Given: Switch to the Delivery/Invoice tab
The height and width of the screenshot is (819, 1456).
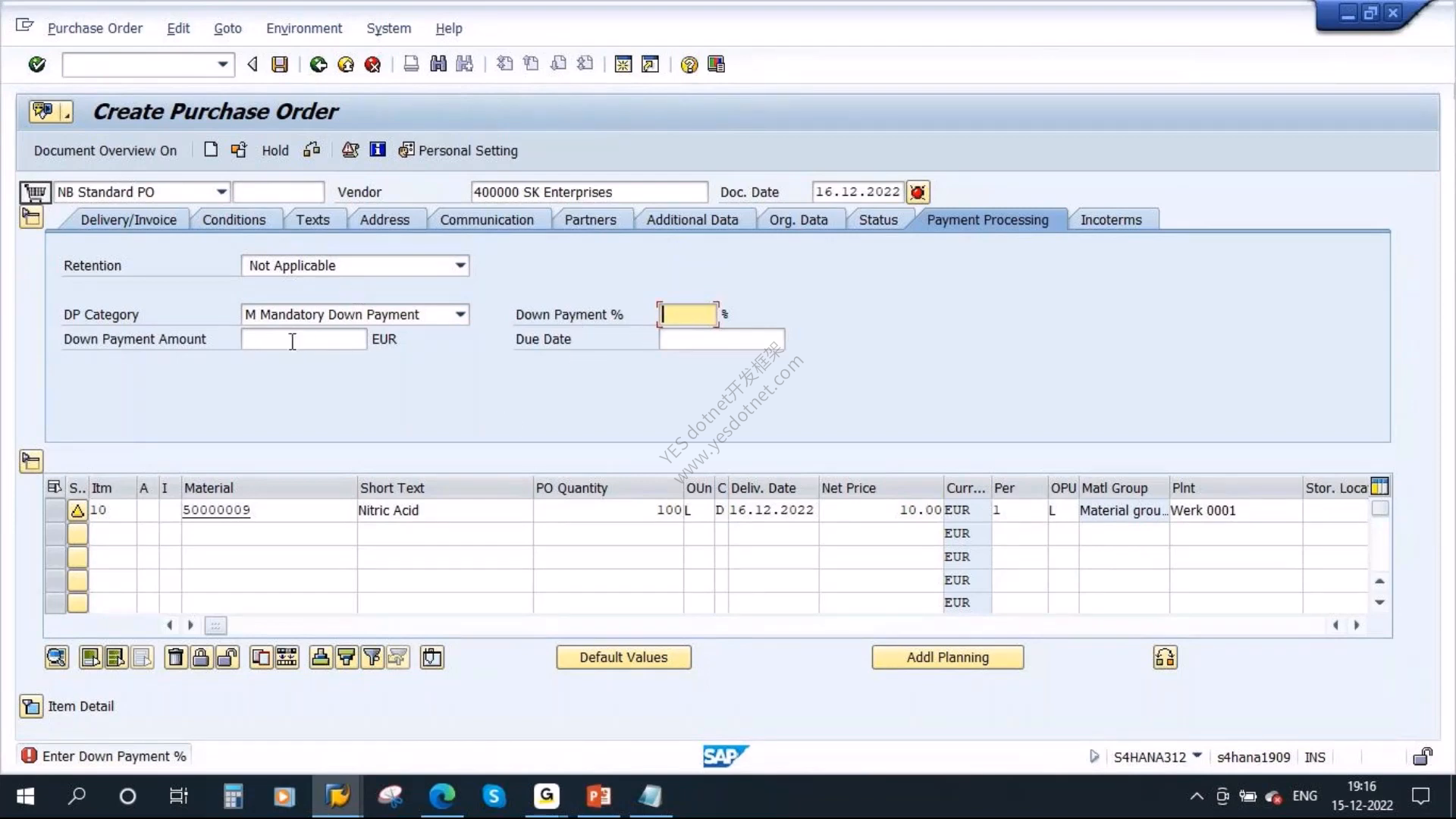Looking at the screenshot, I should (x=129, y=220).
